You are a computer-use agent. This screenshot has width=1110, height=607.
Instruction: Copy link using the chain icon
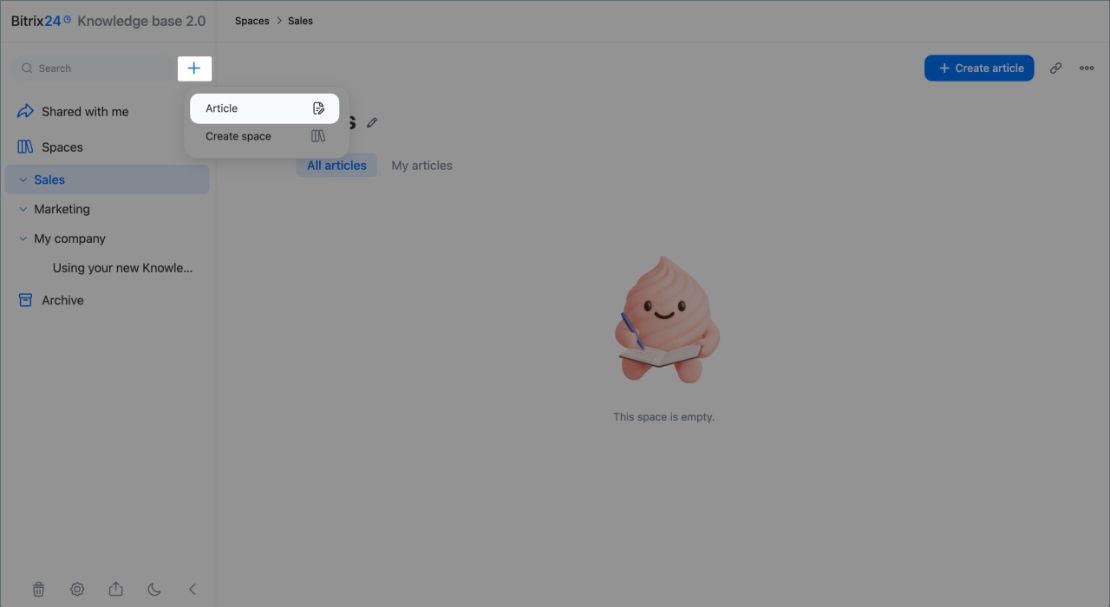click(1055, 68)
